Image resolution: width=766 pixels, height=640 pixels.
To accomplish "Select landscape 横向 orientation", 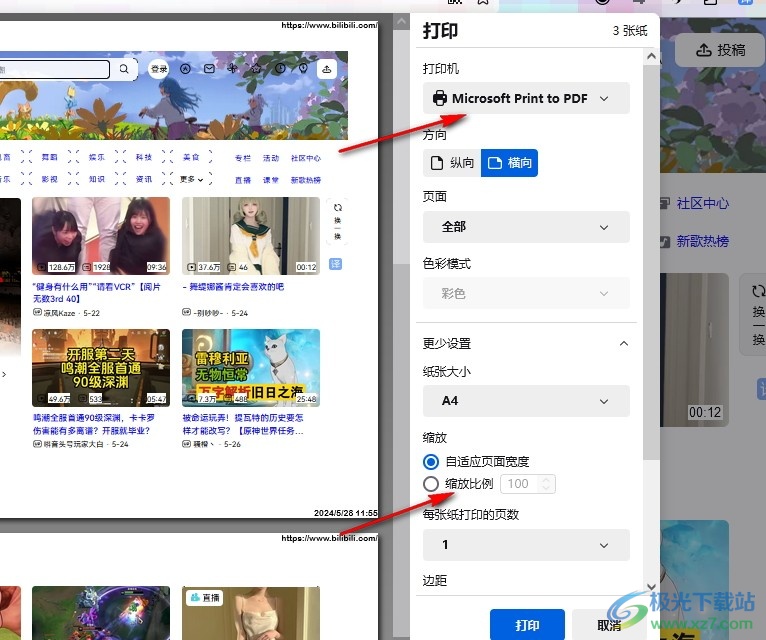I will (510, 163).
